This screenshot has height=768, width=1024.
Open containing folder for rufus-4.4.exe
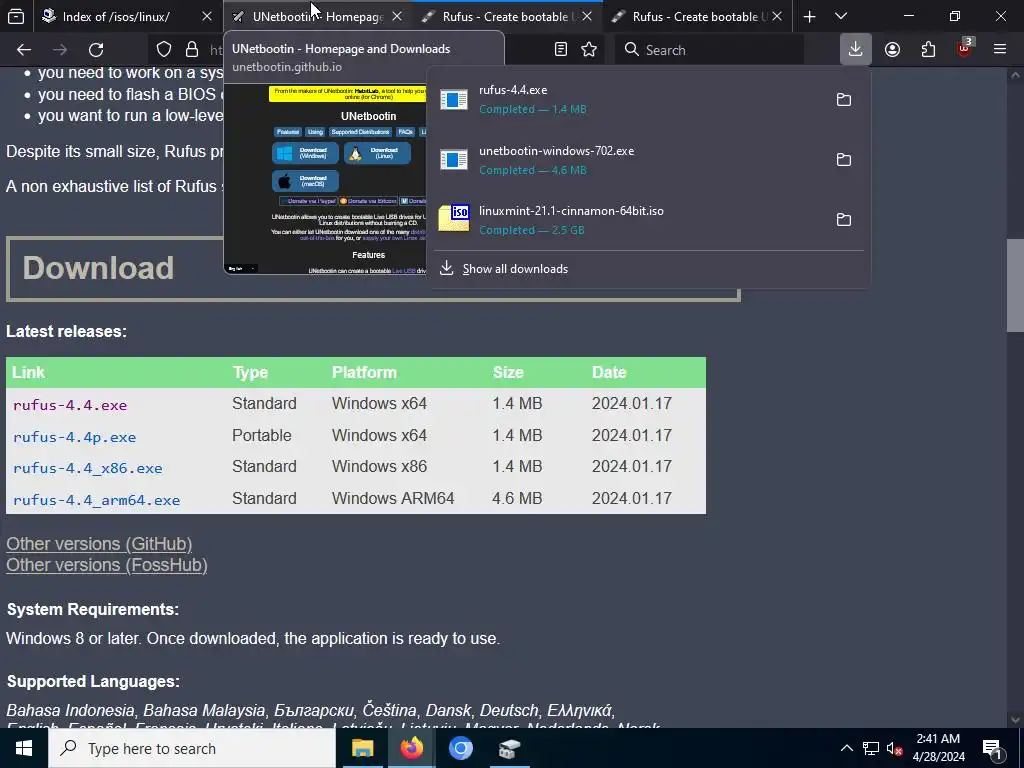click(844, 99)
